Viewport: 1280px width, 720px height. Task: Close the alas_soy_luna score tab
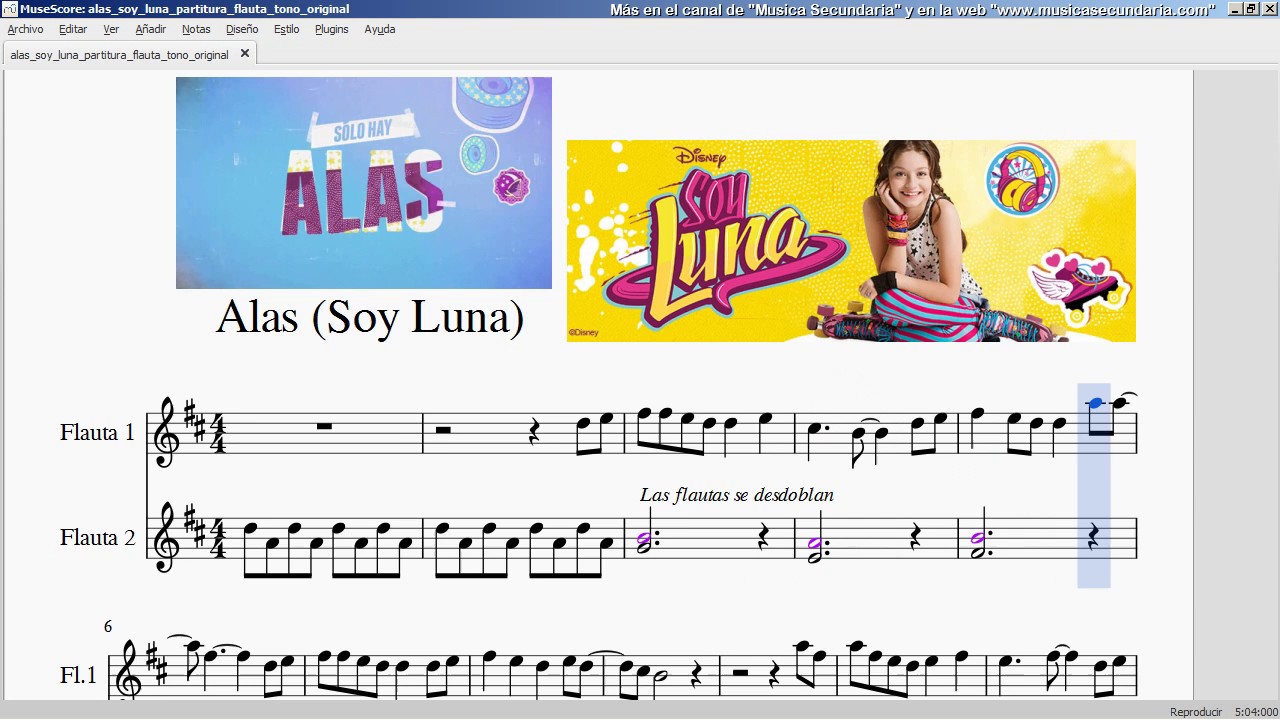(x=245, y=54)
